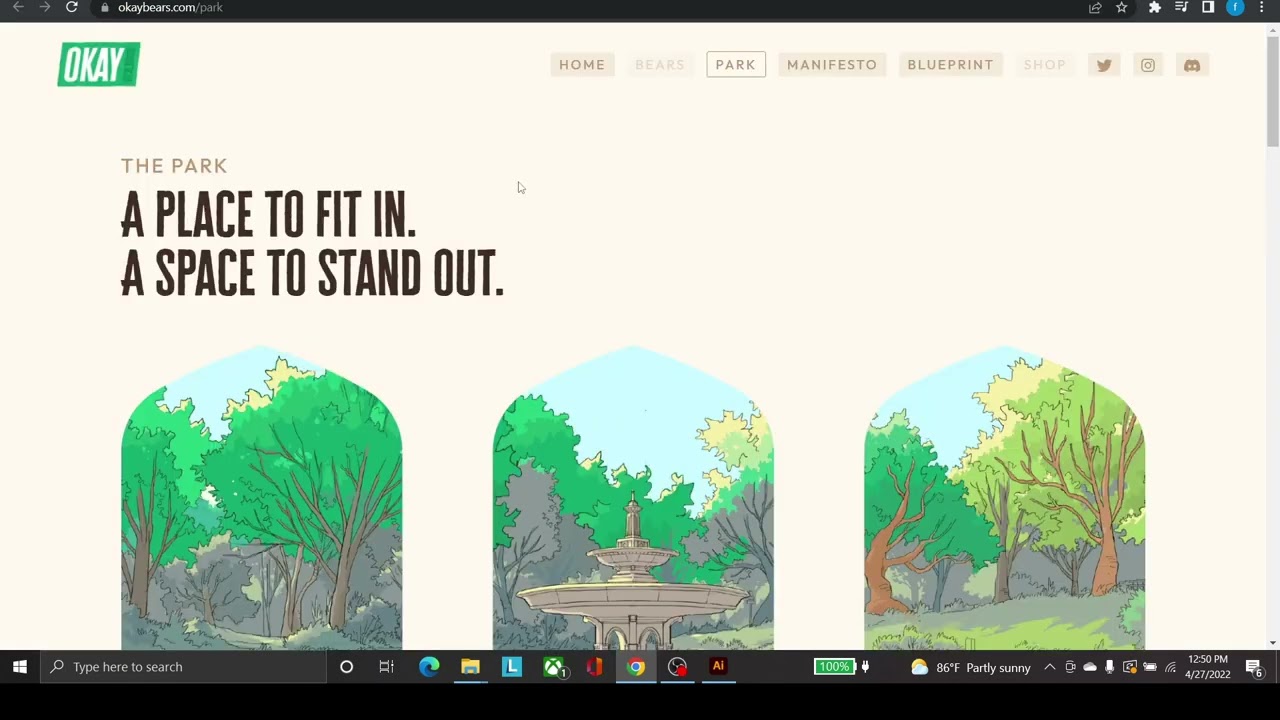Image resolution: width=1280 pixels, height=720 pixels.
Task: Click the THE PARK heading text
Action: click(174, 166)
